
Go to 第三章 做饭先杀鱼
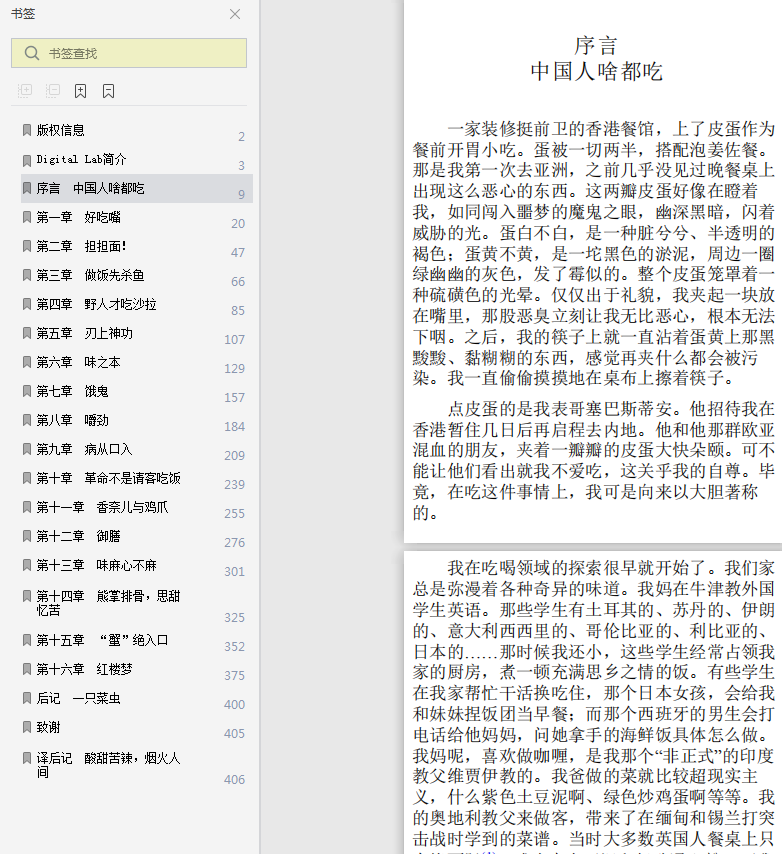point(90,275)
